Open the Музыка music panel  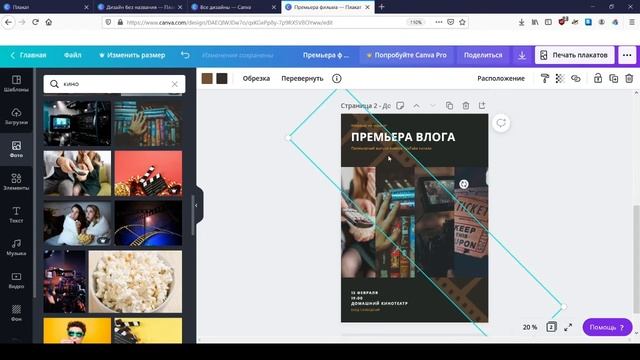coord(16,247)
